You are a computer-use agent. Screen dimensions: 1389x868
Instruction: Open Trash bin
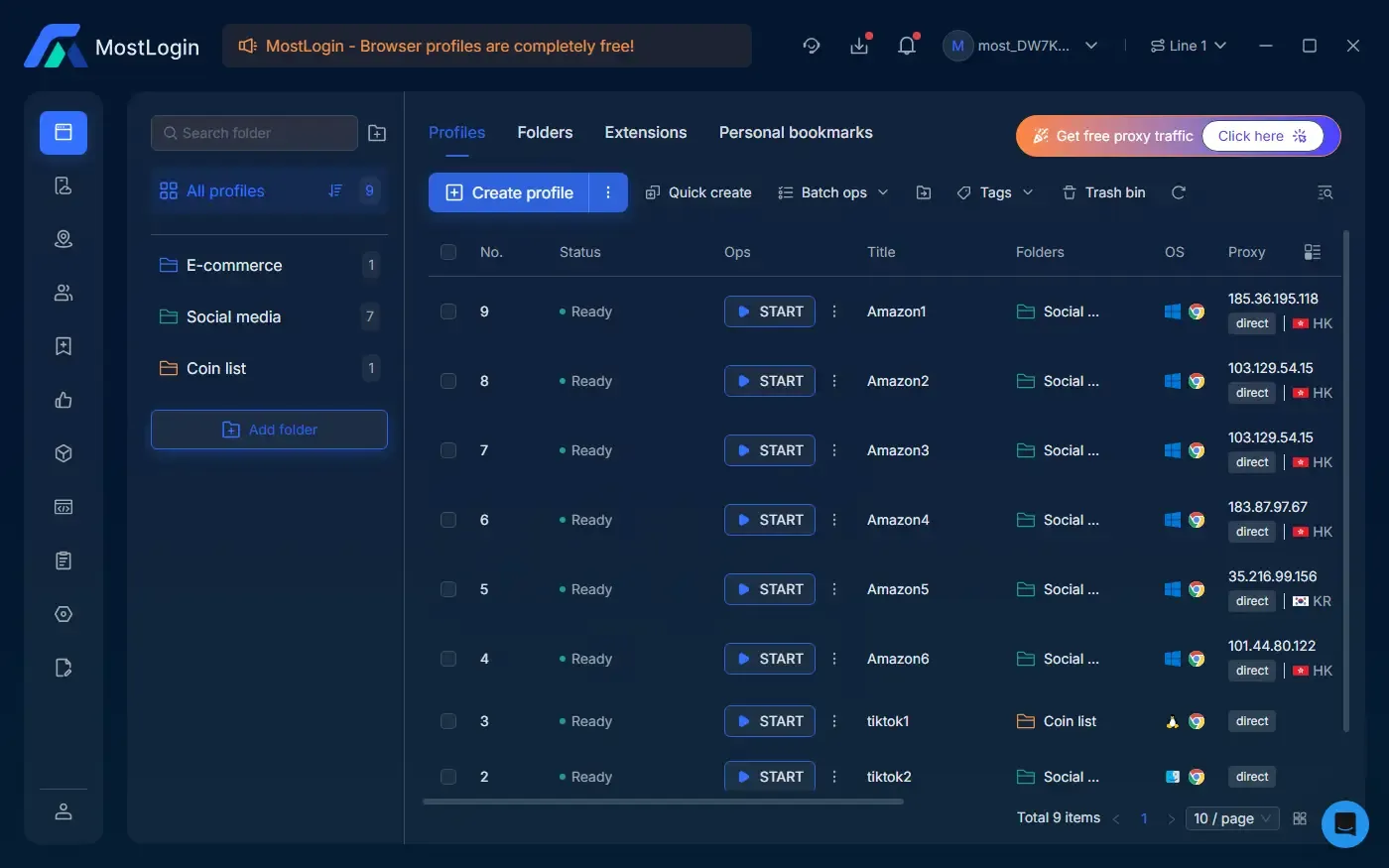[1103, 192]
